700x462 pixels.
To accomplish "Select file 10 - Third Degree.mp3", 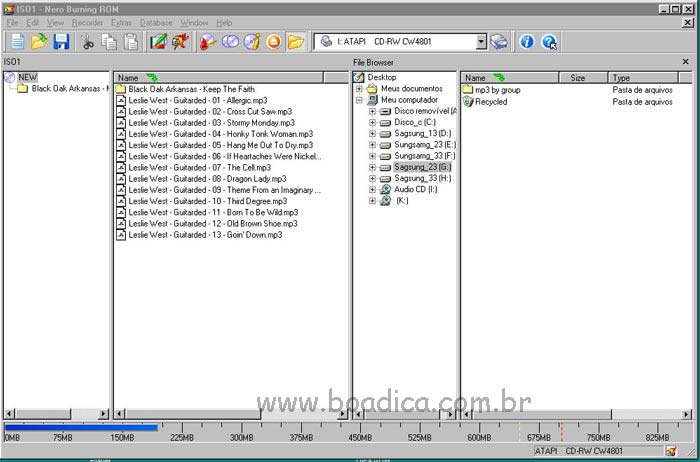I will point(208,201).
